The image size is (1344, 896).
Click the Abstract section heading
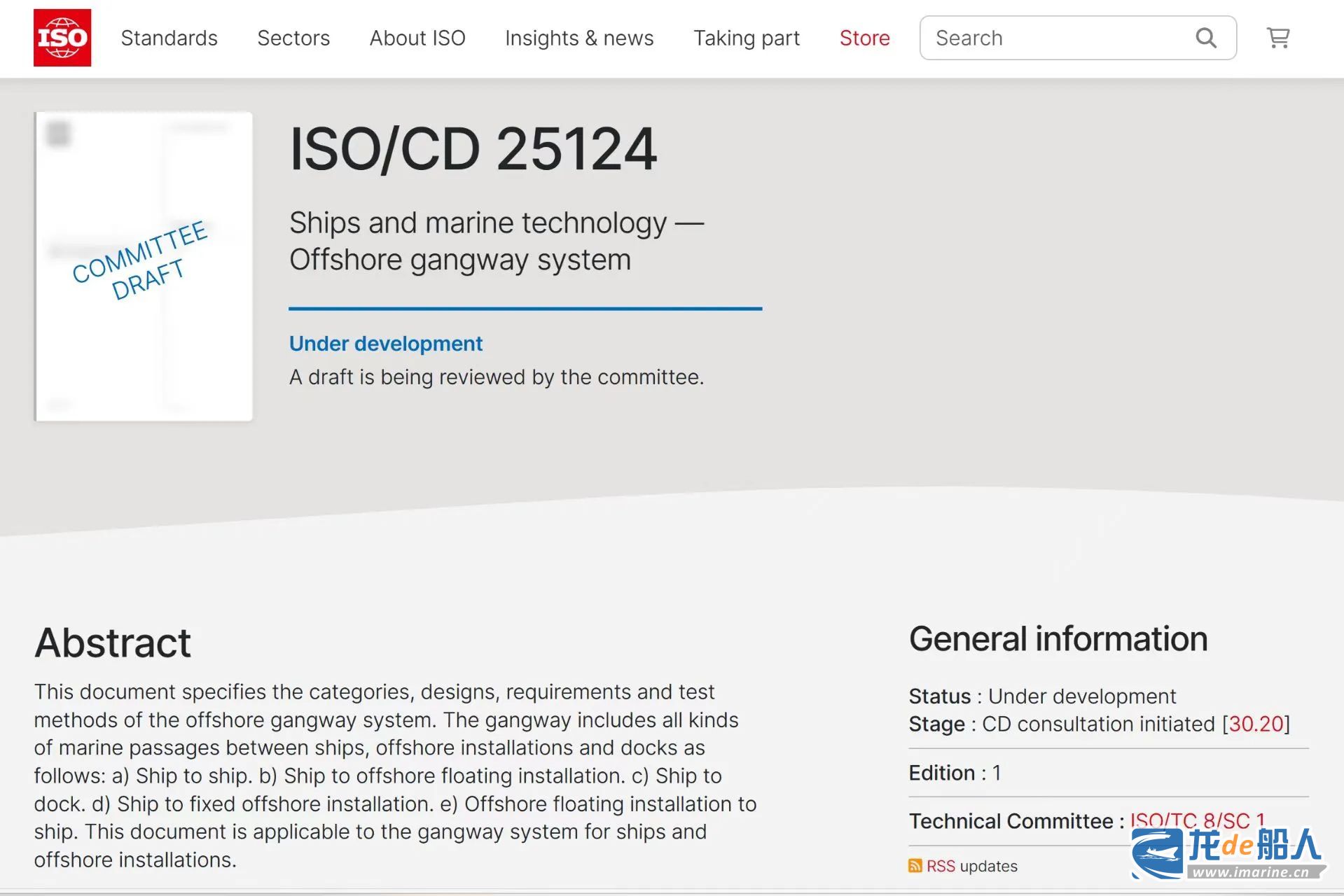(x=113, y=643)
